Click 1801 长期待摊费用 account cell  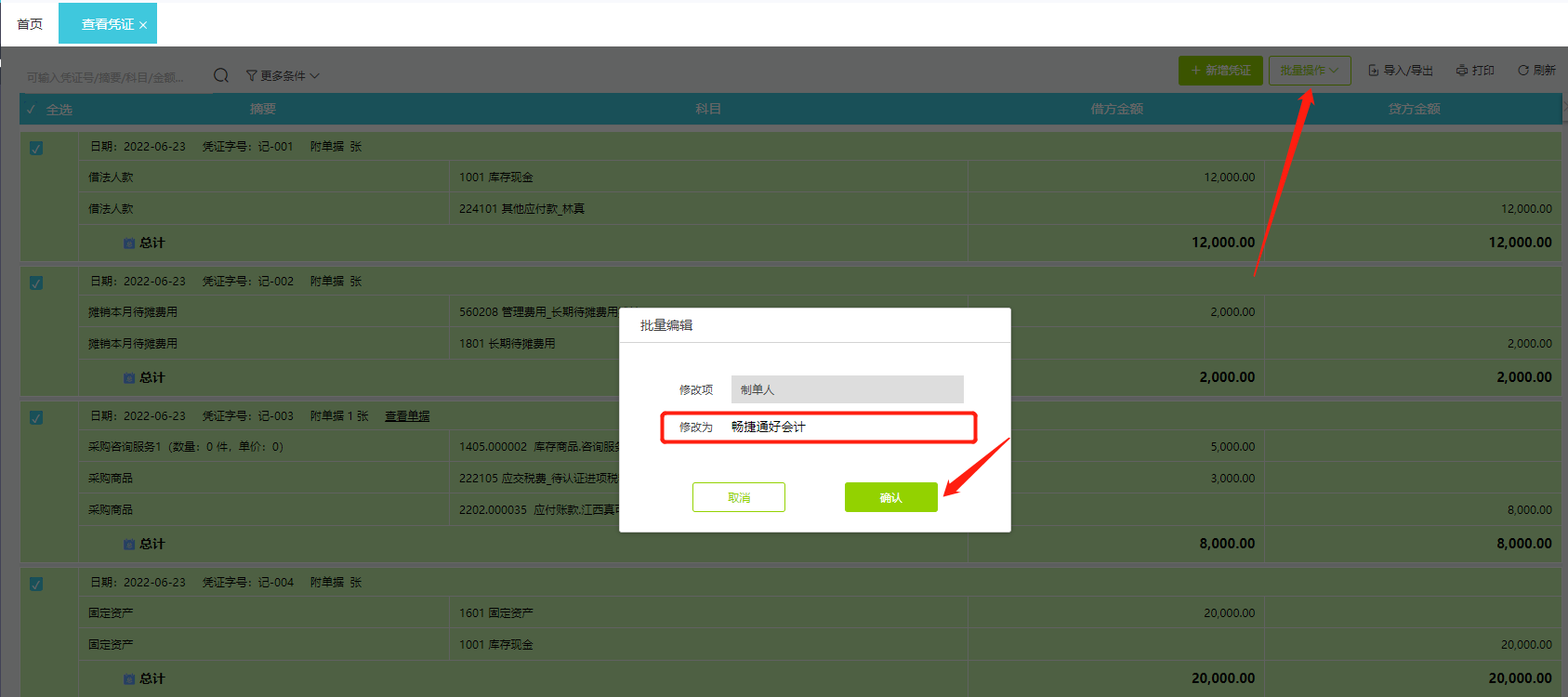coord(507,344)
